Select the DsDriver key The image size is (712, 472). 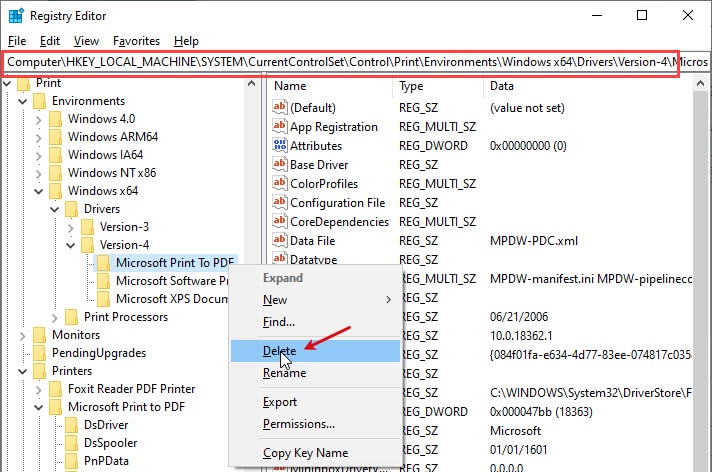[106, 425]
